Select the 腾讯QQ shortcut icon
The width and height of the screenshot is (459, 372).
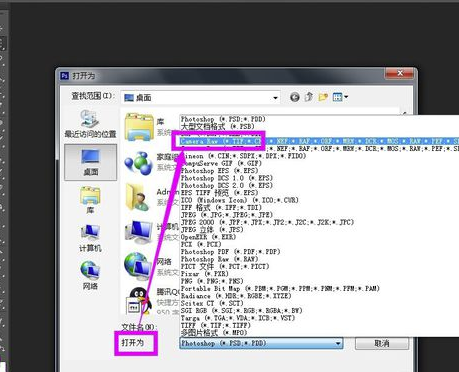[139, 301]
